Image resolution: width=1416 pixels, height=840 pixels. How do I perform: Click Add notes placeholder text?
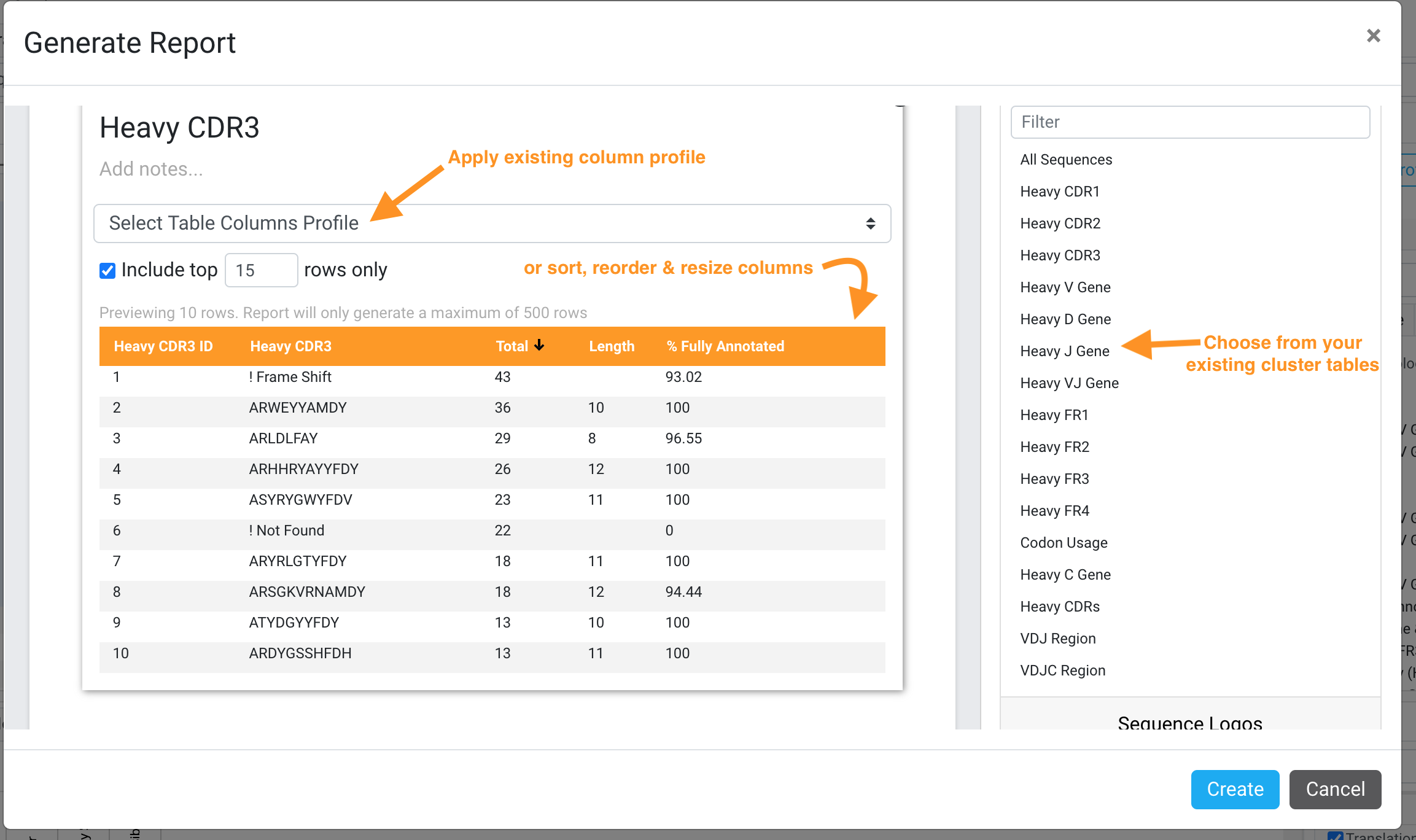click(151, 169)
